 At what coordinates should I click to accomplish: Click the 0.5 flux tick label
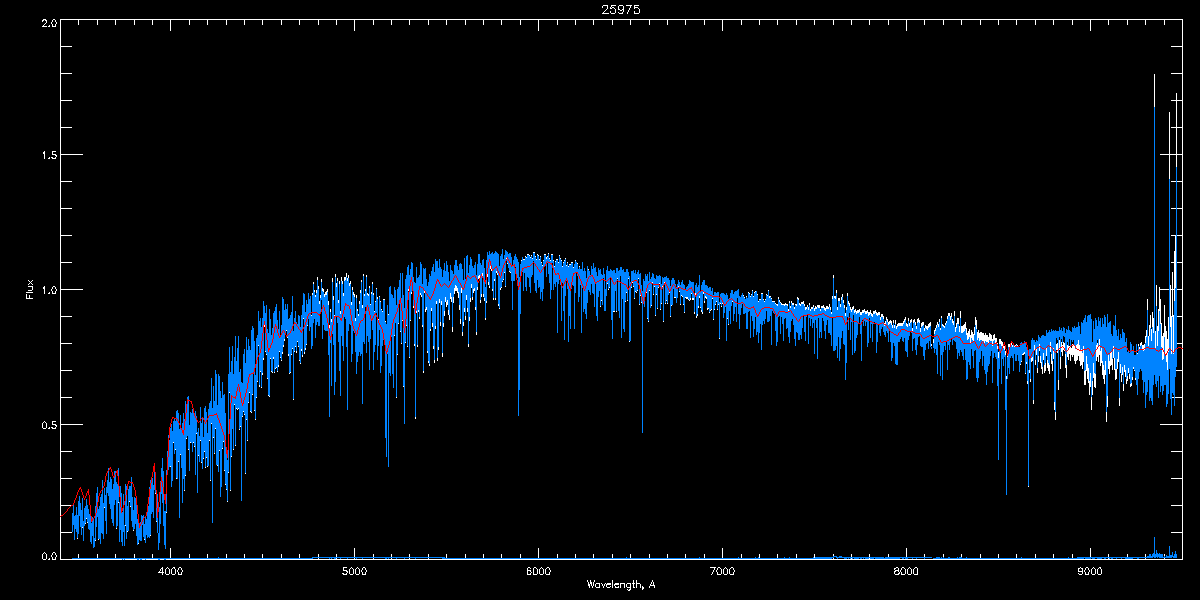point(48,424)
